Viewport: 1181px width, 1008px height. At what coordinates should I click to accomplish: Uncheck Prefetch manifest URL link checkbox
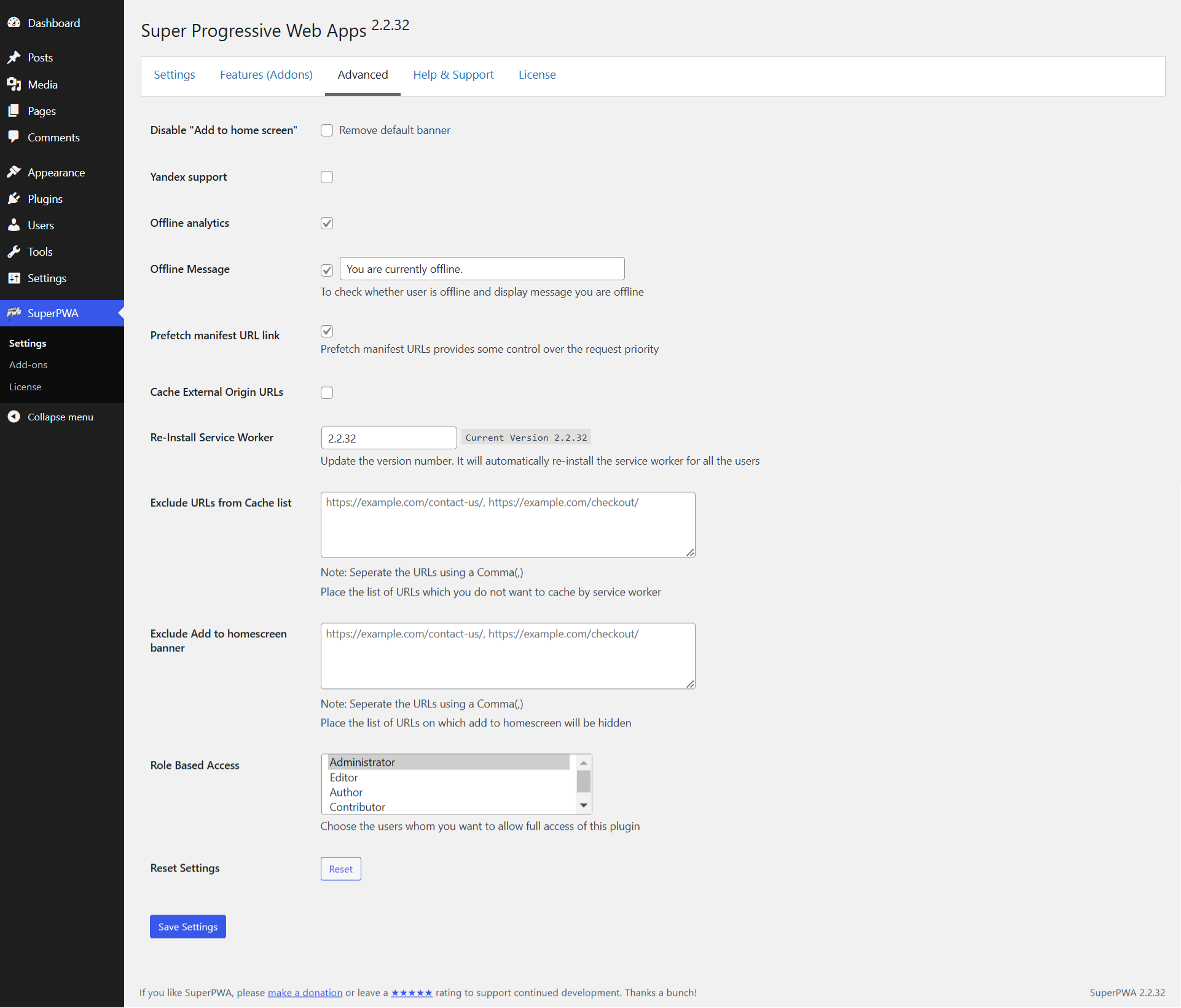[327, 331]
